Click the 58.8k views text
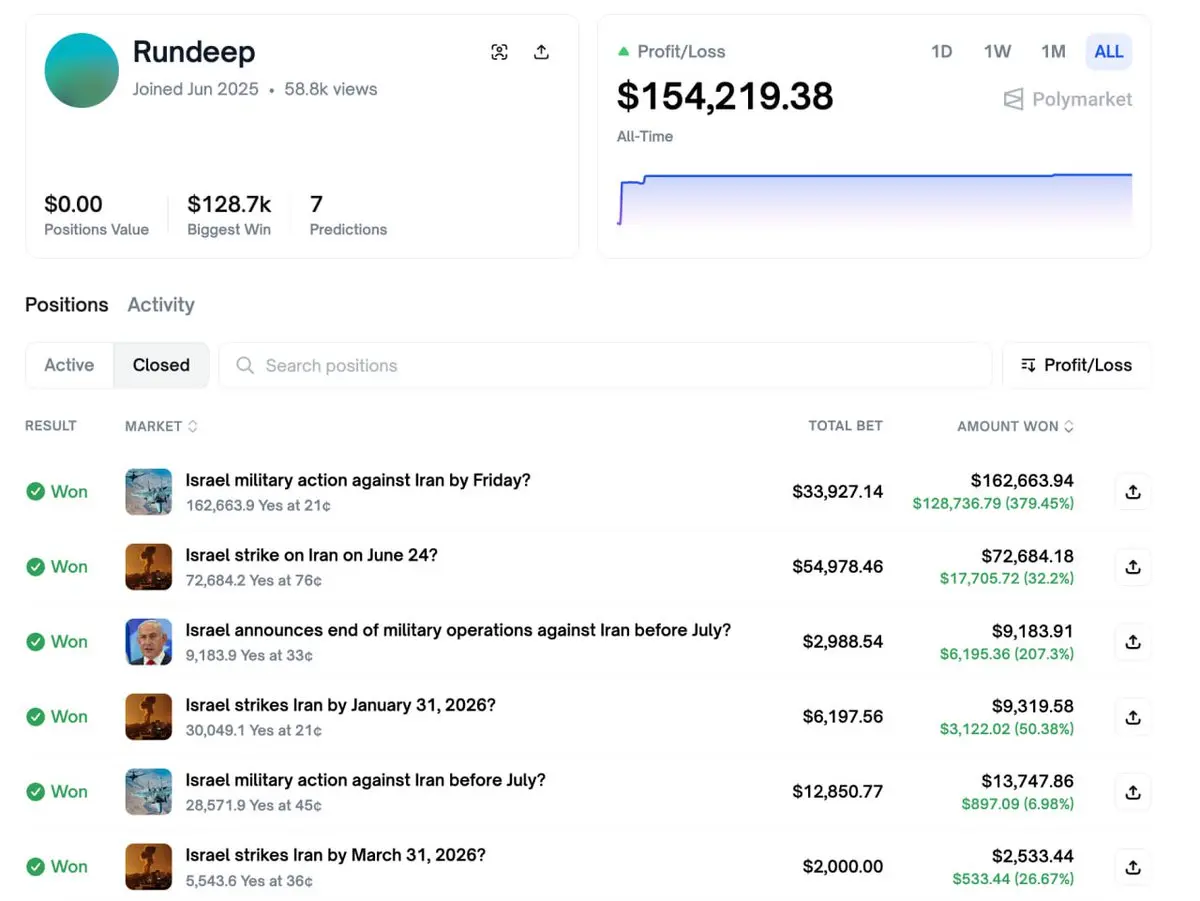 tap(331, 89)
